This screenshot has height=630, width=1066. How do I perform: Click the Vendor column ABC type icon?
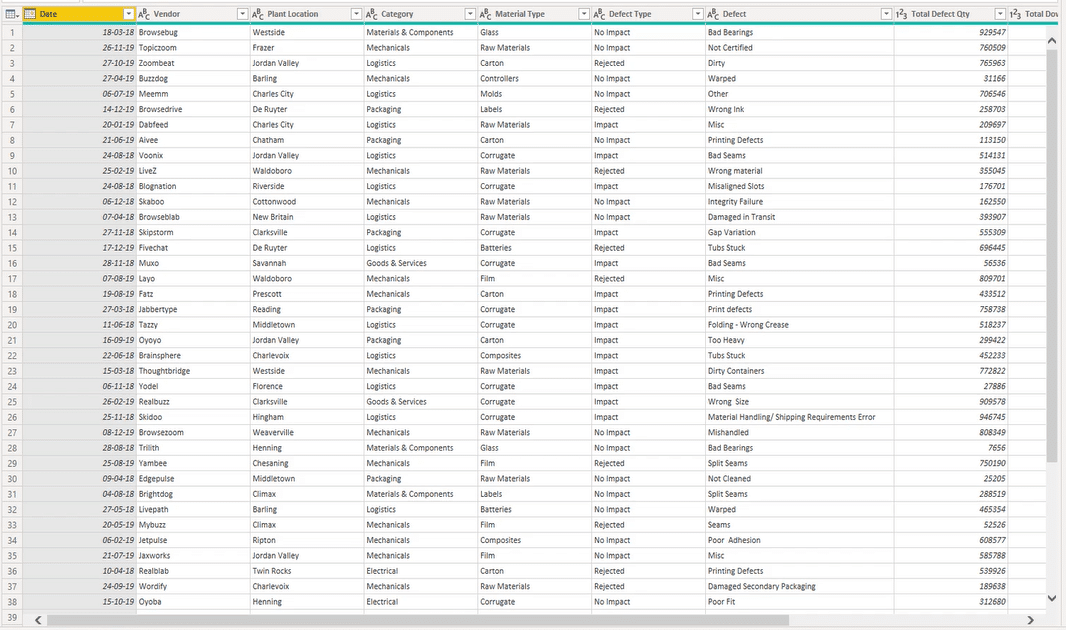[144, 14]
